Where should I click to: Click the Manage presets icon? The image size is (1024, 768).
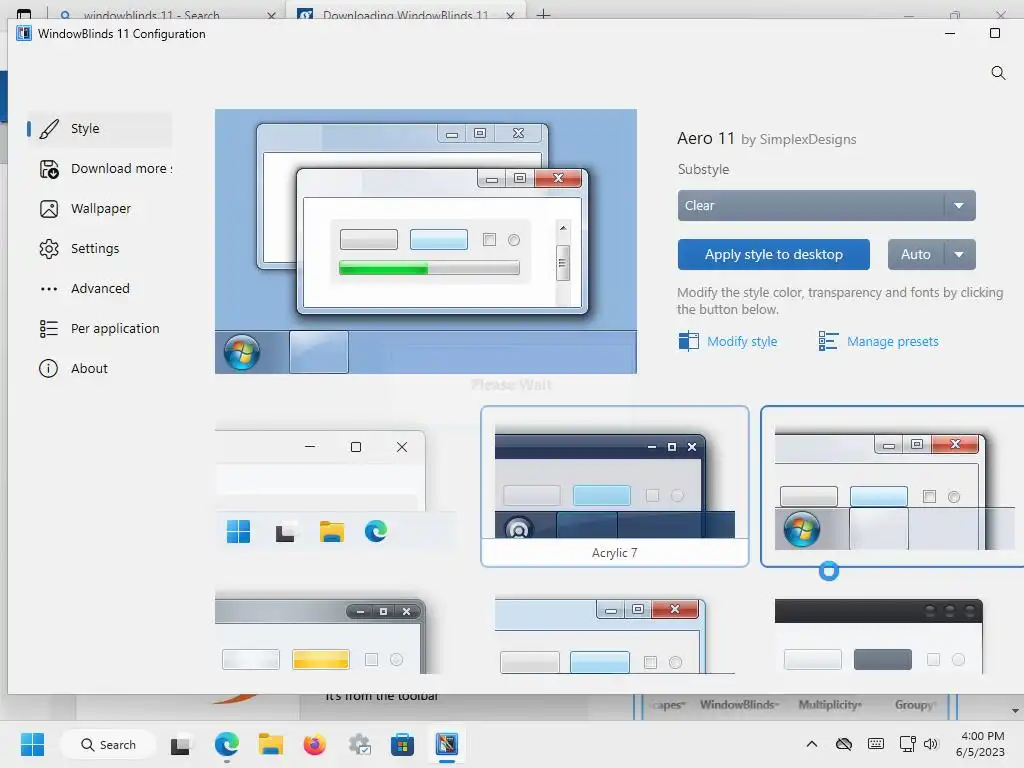pyautogui.click(x=828, y=341)
